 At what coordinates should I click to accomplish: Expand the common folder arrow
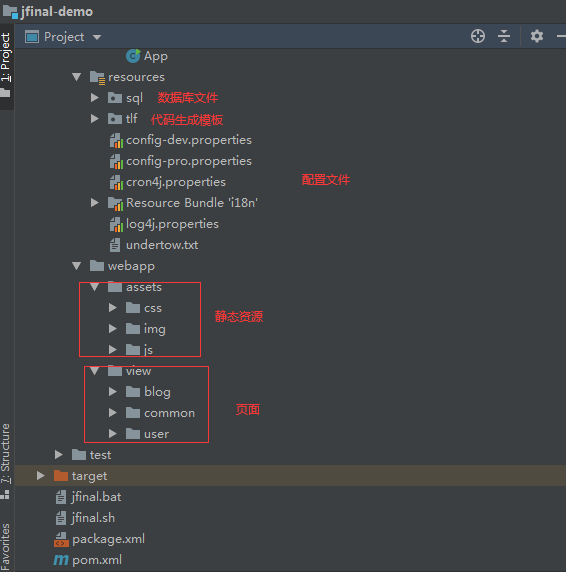(x=113, y=413)
